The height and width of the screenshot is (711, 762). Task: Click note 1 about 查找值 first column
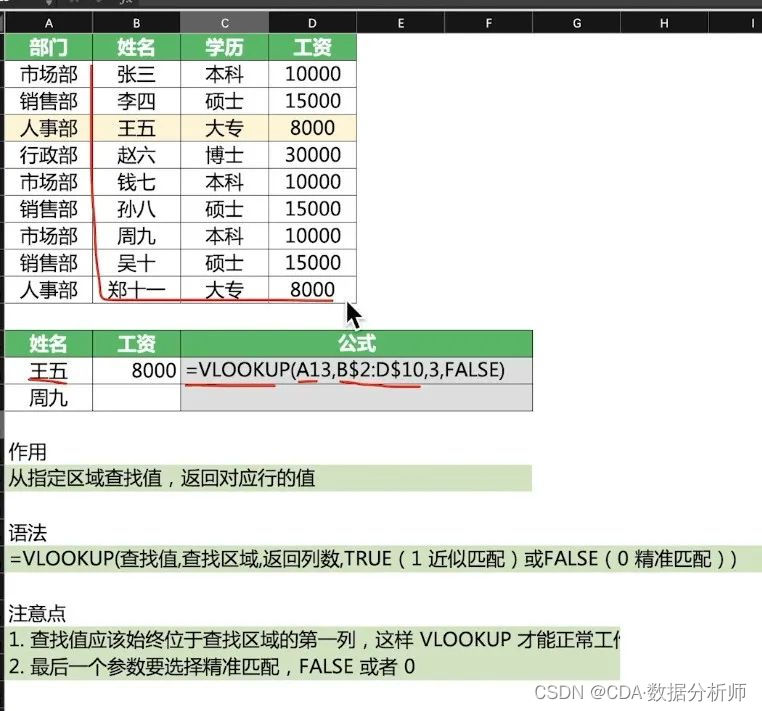click(x=312, y=640)
